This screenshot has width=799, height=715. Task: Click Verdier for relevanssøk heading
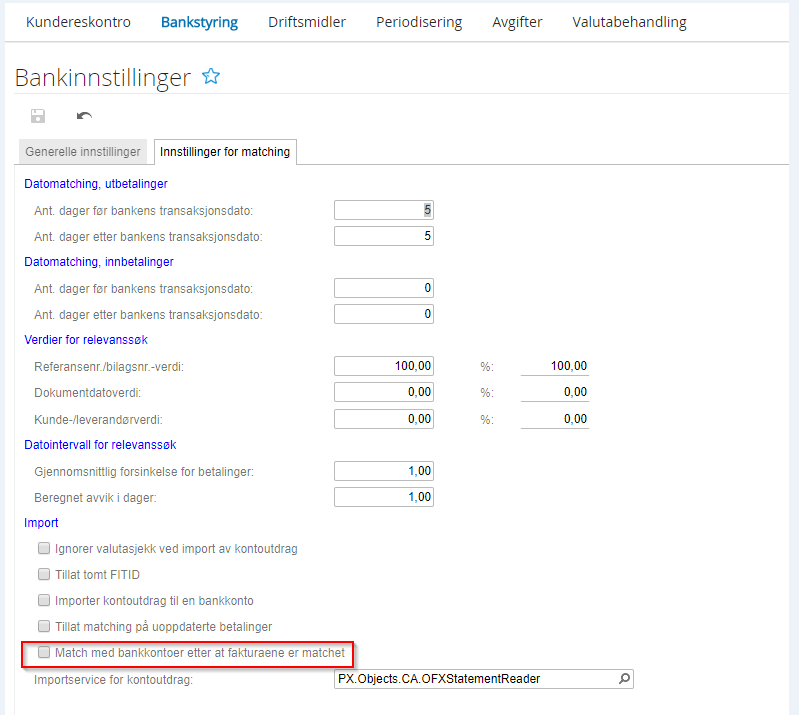86,340
